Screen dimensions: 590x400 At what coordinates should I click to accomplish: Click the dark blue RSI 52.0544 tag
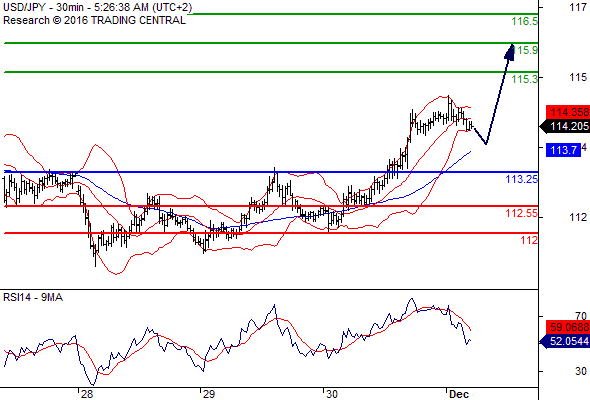[565, 341]
